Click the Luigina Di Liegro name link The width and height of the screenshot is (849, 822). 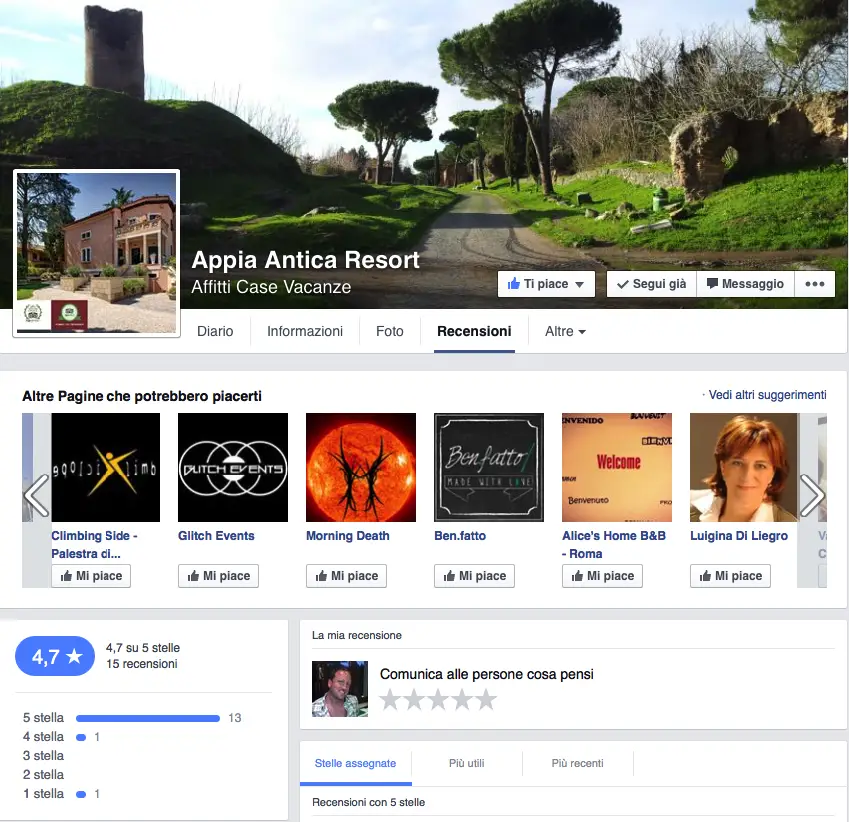(x=739, y=536)
